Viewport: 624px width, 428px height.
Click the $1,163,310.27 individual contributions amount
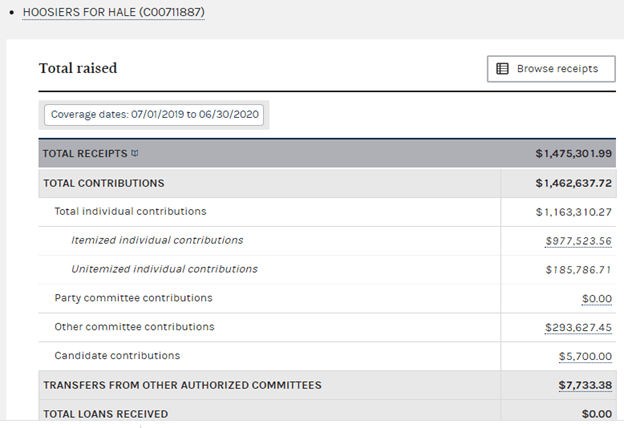573,212
